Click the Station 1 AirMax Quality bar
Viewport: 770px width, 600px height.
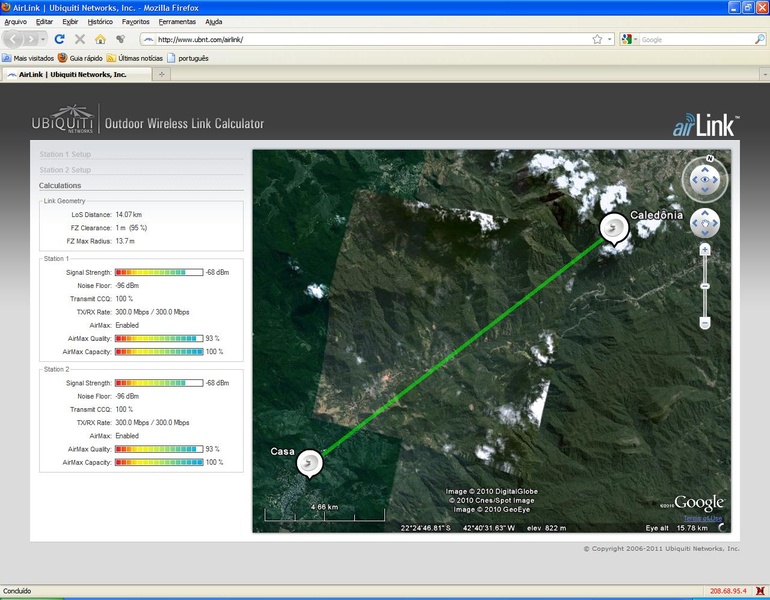point(159,338)
